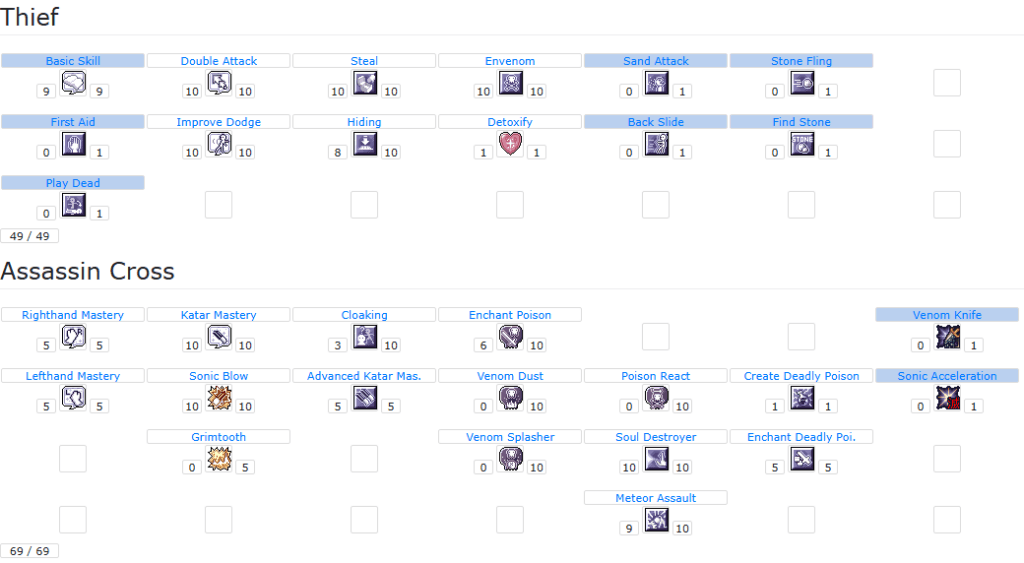Screen dimensions: 1024x563
Task: Click the Create Deadly Poison skill icon
Action: coord(802,398)
